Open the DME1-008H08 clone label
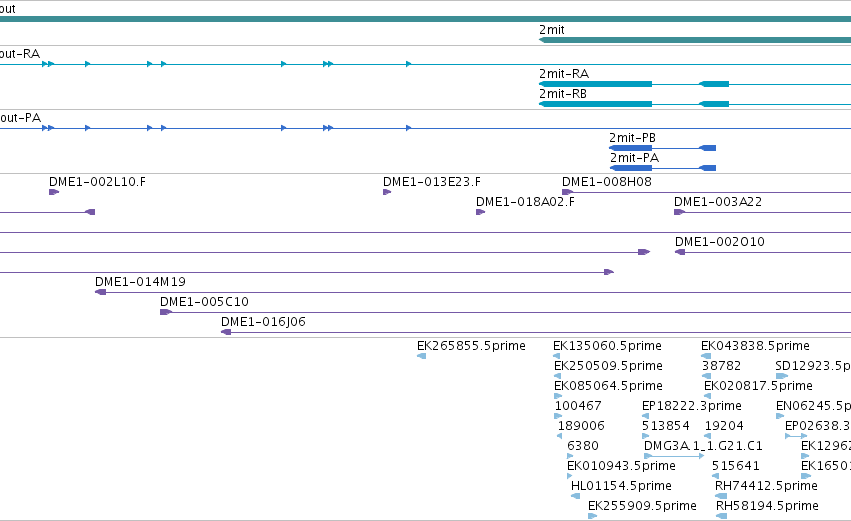This screenshot has height=521, width=851. 607,182
